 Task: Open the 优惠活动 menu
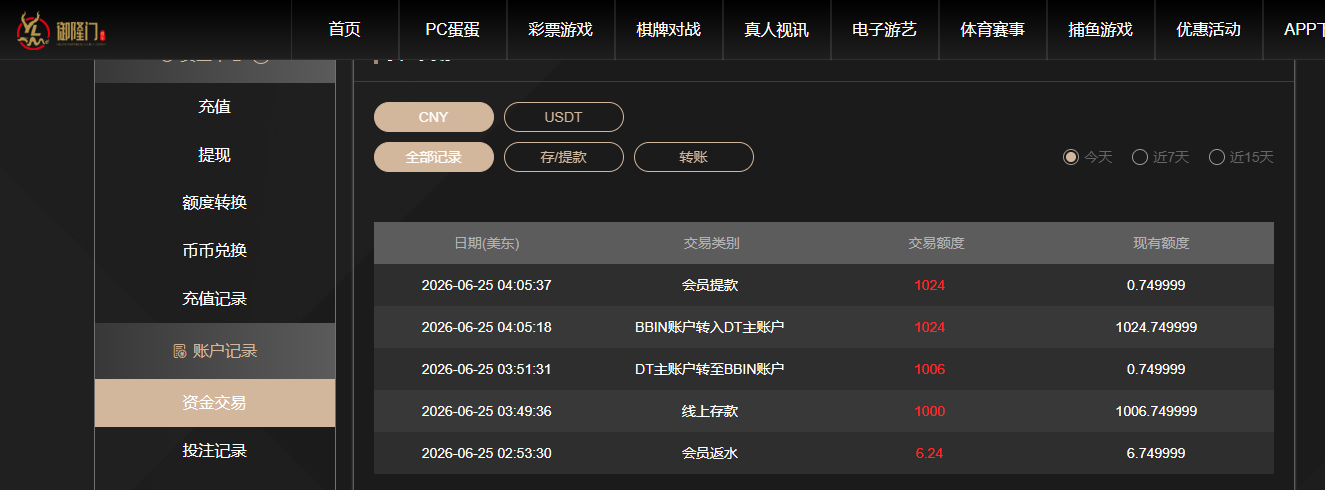point(1208,29)
